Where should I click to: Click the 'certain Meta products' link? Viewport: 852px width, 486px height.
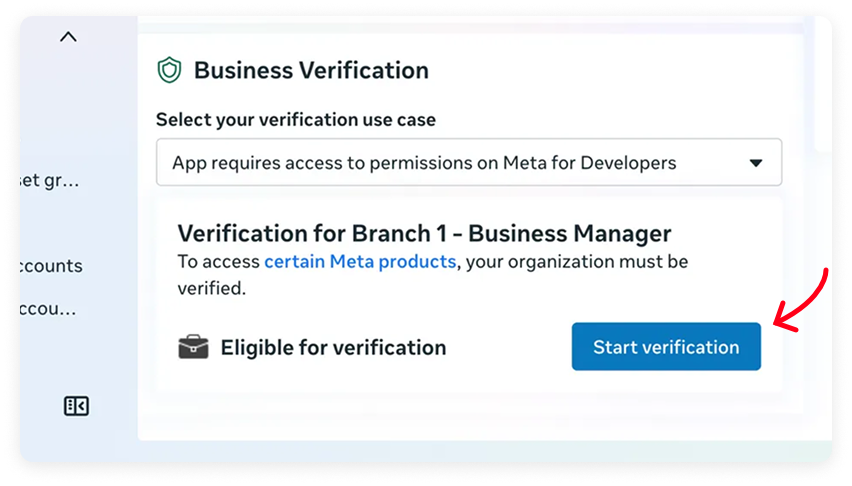coord(360,262)
